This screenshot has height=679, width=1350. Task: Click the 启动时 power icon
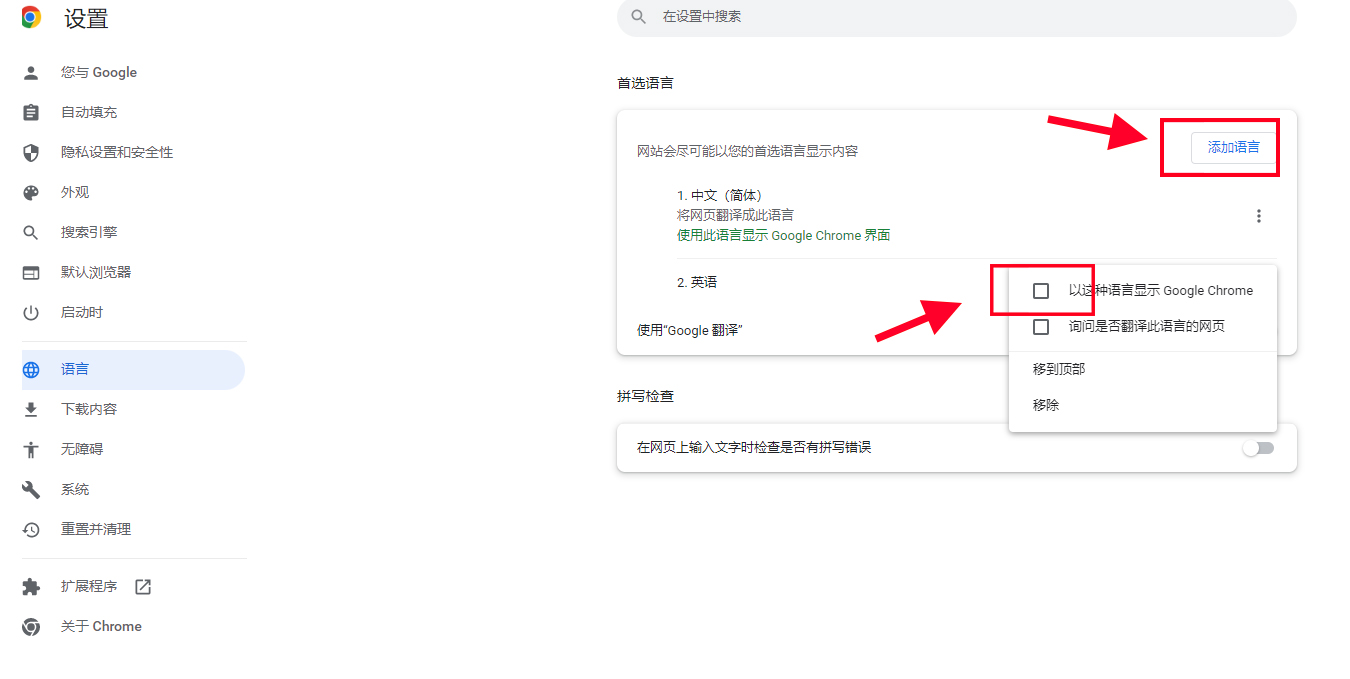tap(30, 312)
